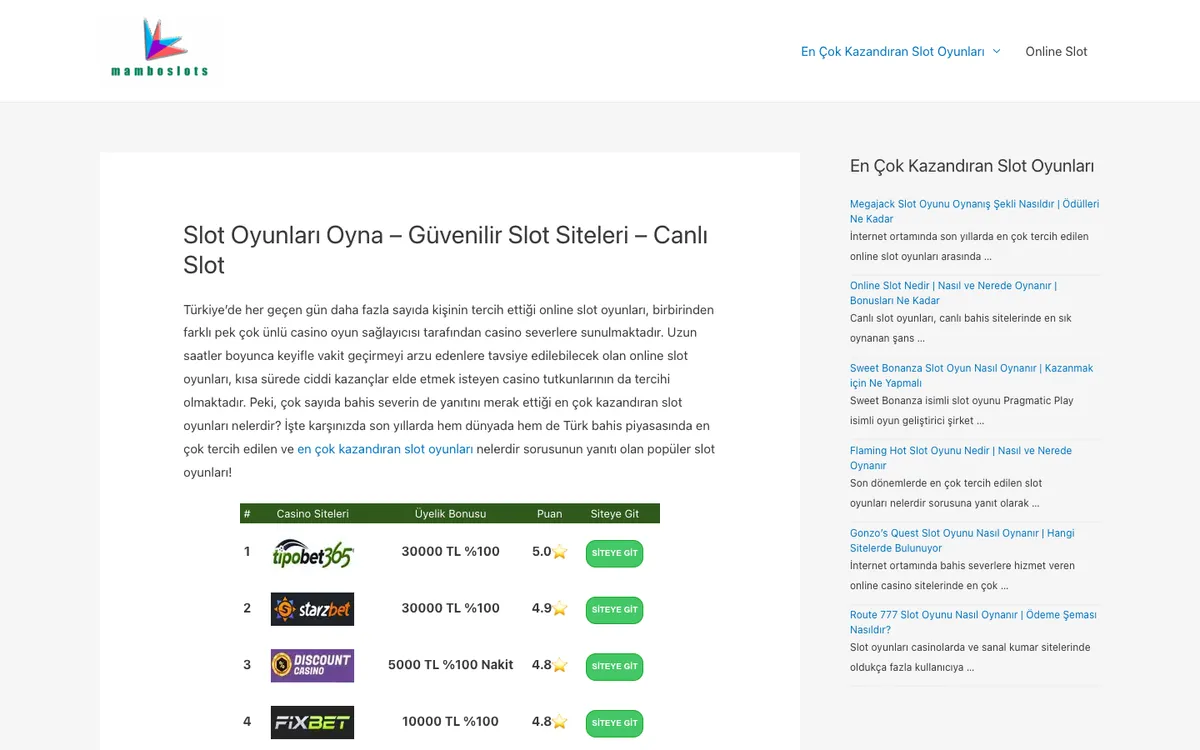Click the FIXBET casino logo
This screenshot has width=1200, height=750.
click(x=312, y=722)
